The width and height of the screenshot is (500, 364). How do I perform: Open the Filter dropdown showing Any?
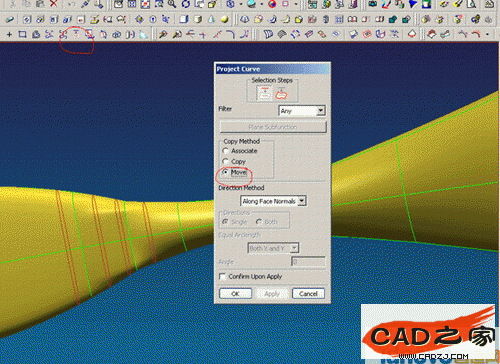click(302, 111)
